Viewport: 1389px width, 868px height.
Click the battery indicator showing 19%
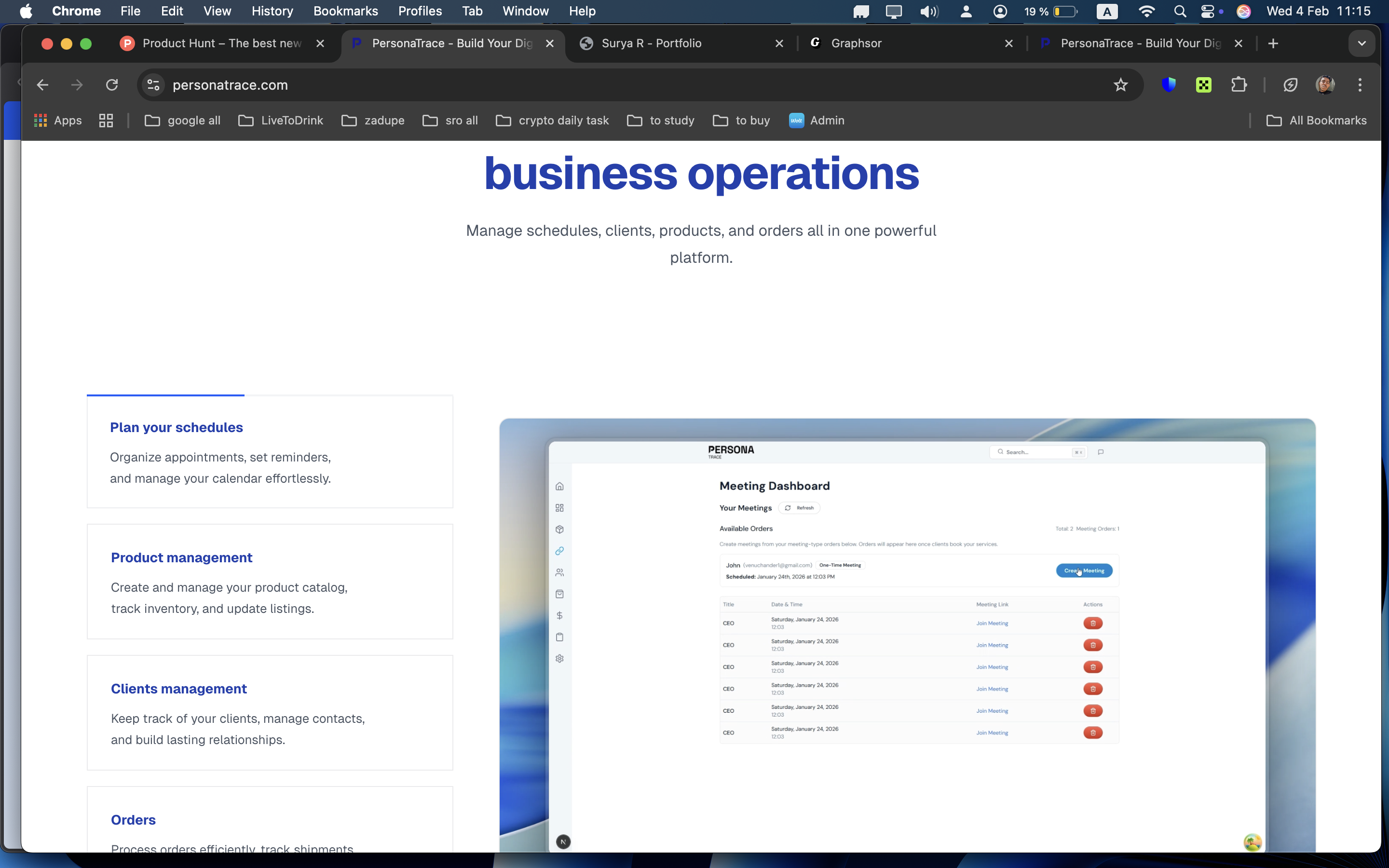1051,11
